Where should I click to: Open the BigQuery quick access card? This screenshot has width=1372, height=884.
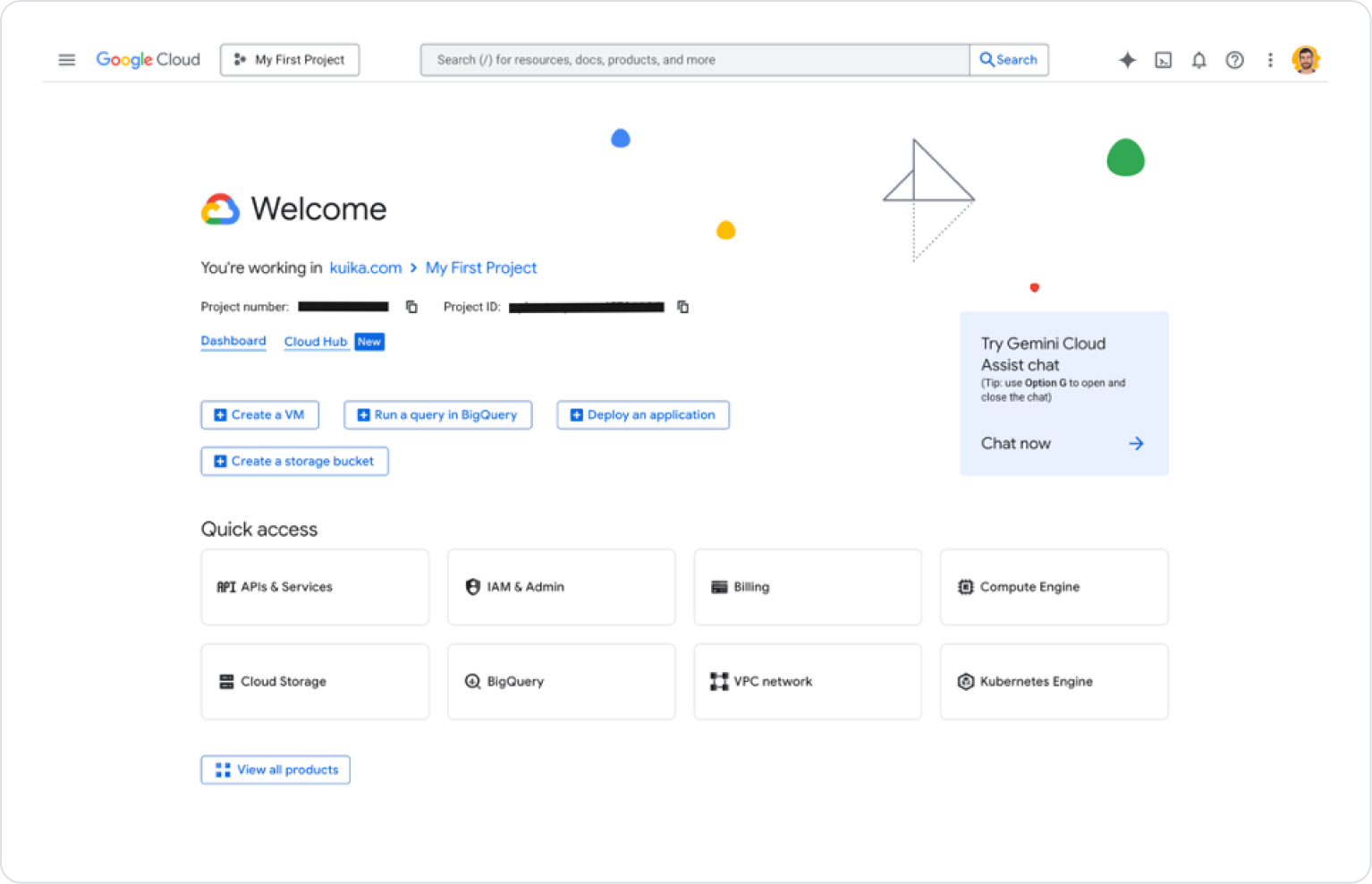pyautogui.click(x=562, y=682)
